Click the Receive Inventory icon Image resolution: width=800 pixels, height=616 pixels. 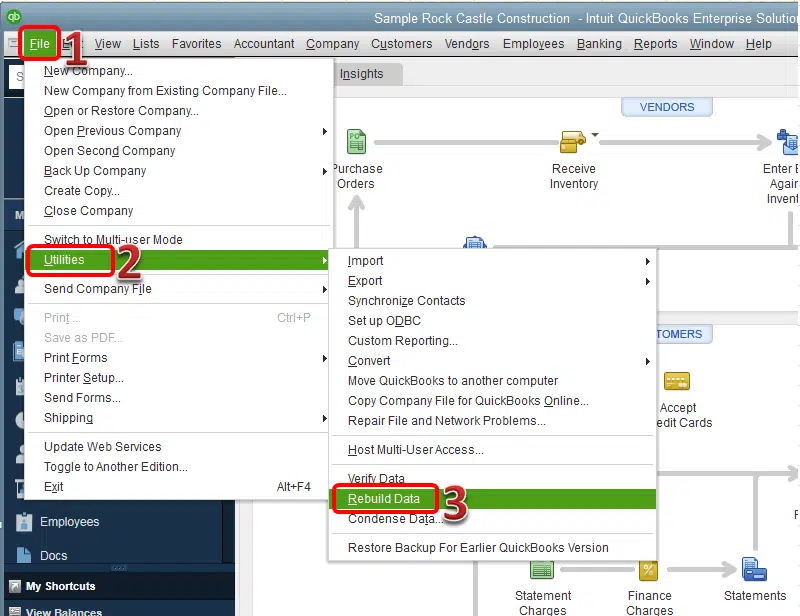[572, 141]
